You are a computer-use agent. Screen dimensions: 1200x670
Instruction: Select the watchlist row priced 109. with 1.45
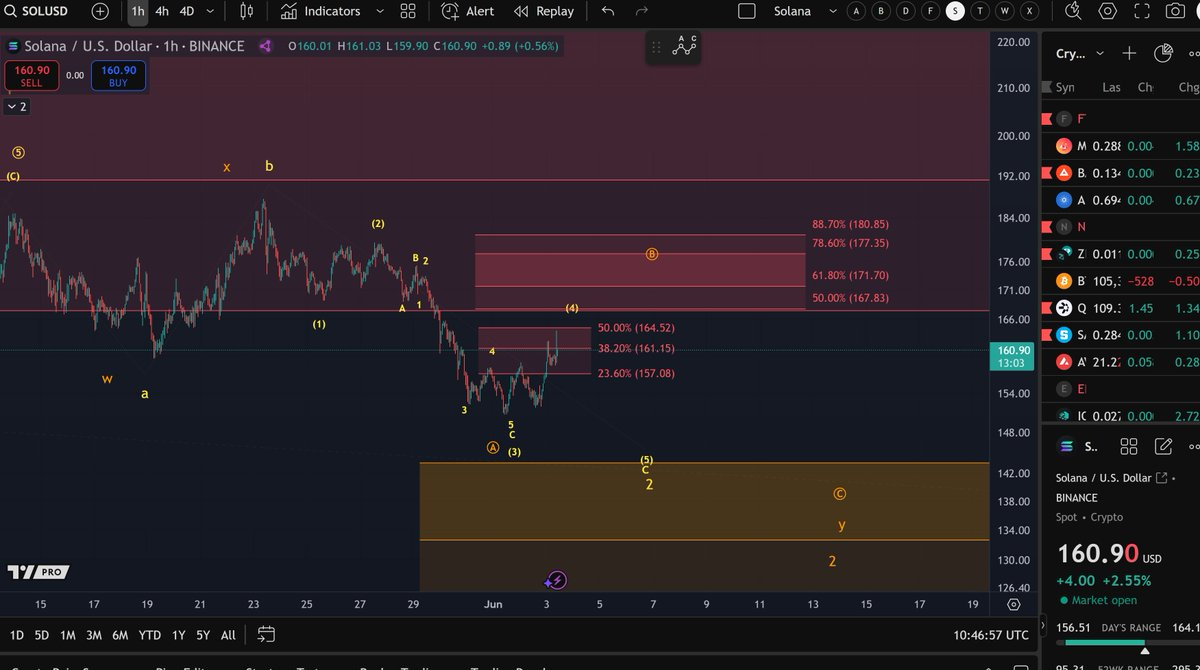coord(1121,308)
